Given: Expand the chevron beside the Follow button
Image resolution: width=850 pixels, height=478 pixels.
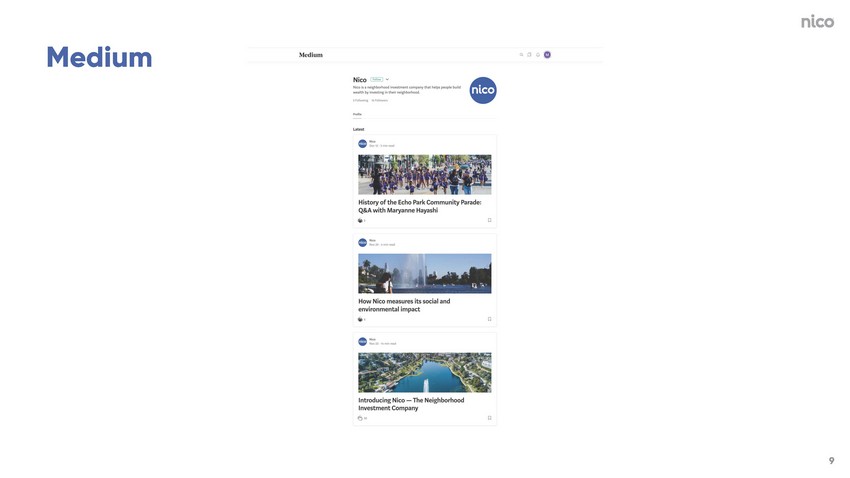Looking at the screenshot, I should pyautogui.click(x=387, y=80).
